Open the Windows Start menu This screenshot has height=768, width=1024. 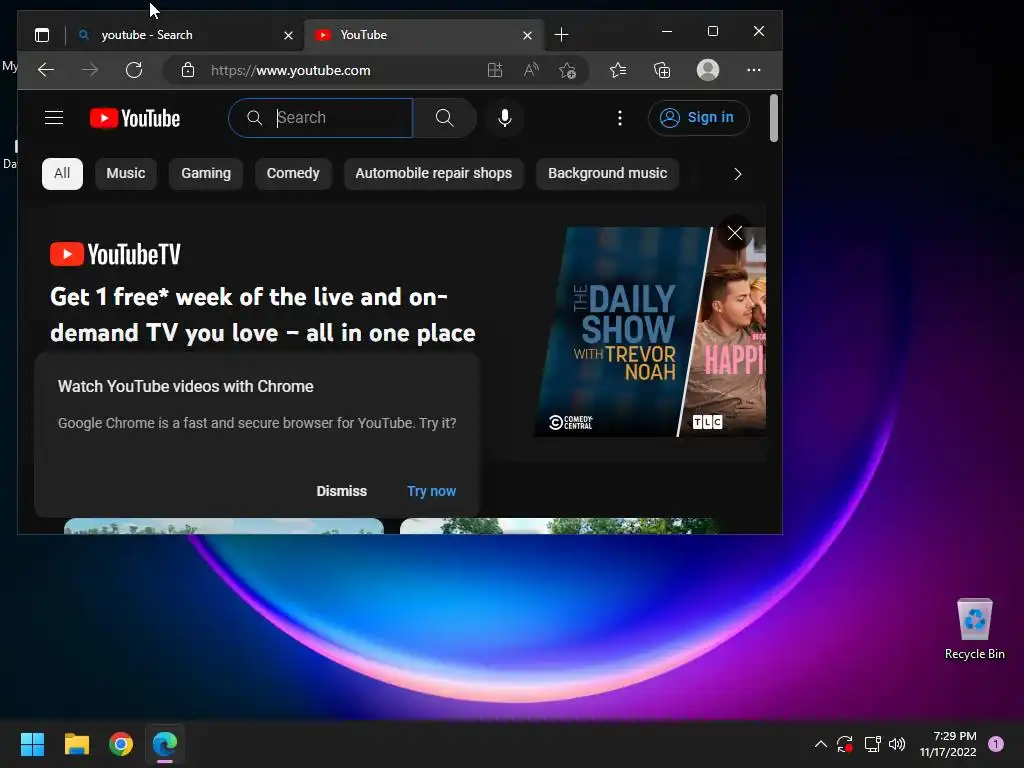(33, 744)
